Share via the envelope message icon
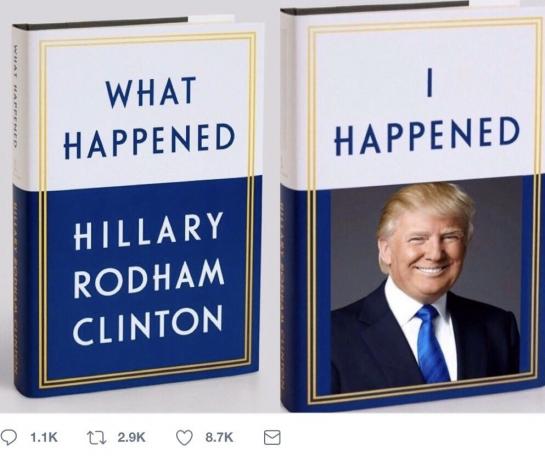545x456 pixels. (272, 437)
